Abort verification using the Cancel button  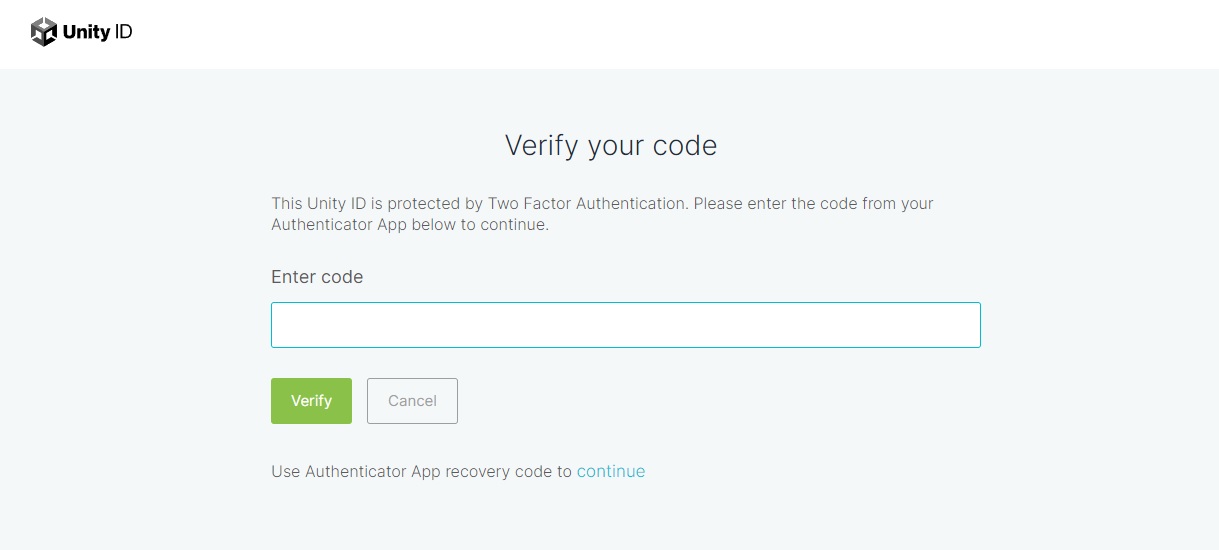click(412, 401)
